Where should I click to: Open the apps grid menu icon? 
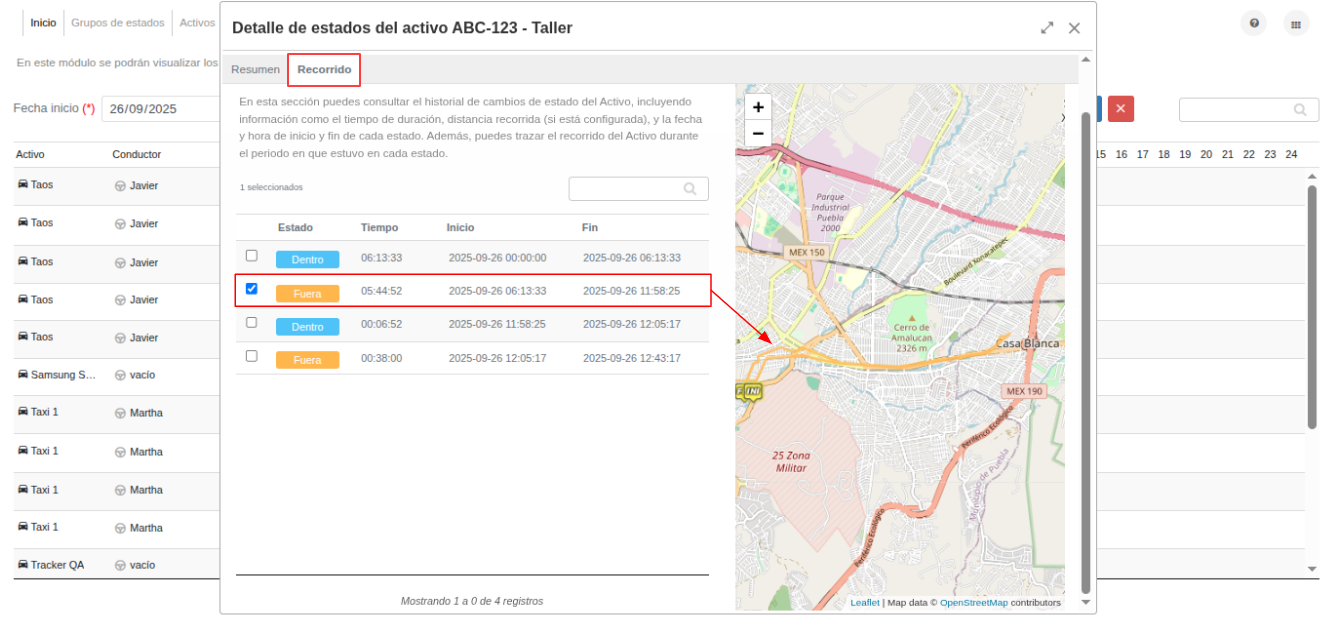1296,24
